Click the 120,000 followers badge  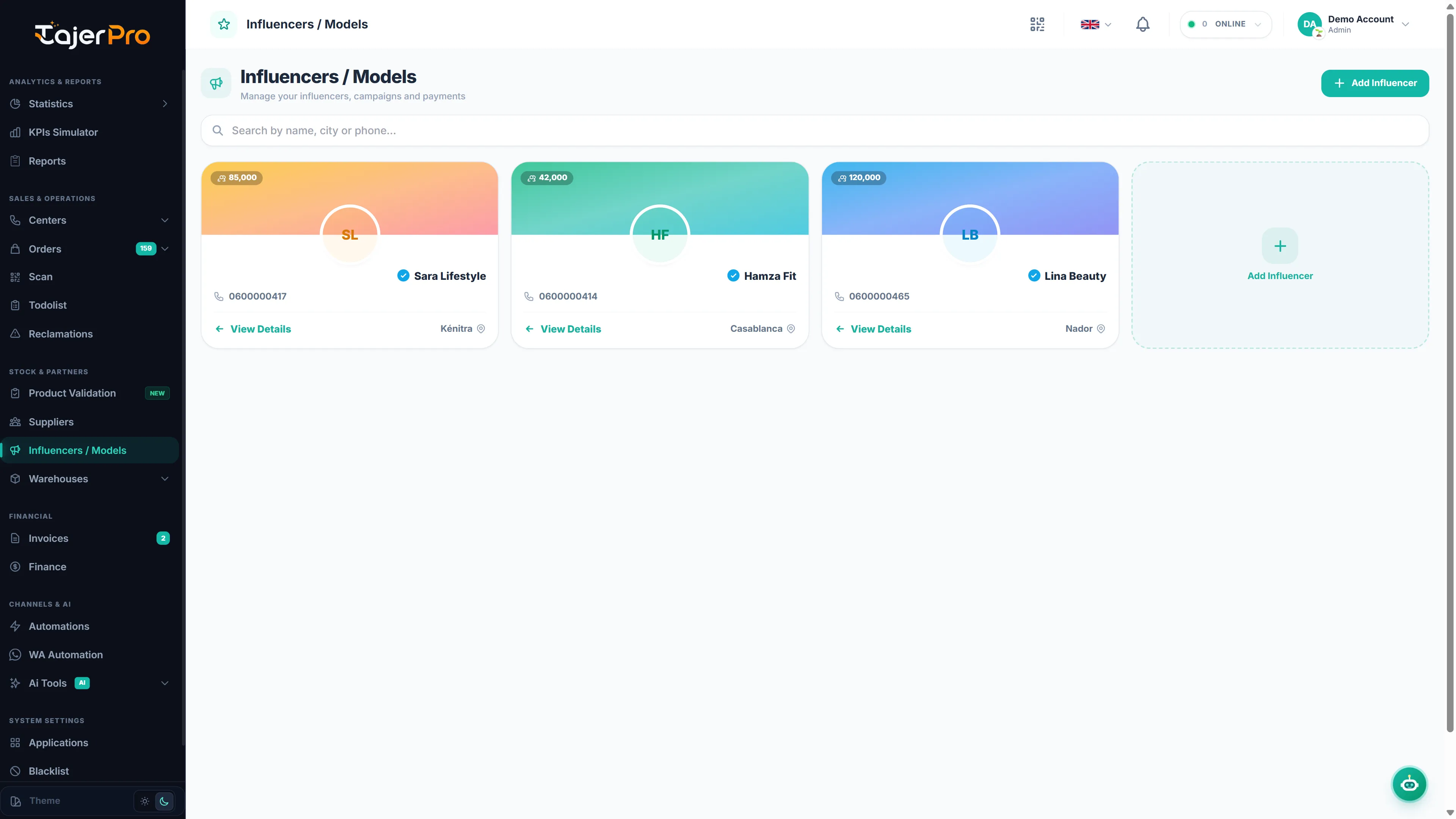click(x=858, y=177)
